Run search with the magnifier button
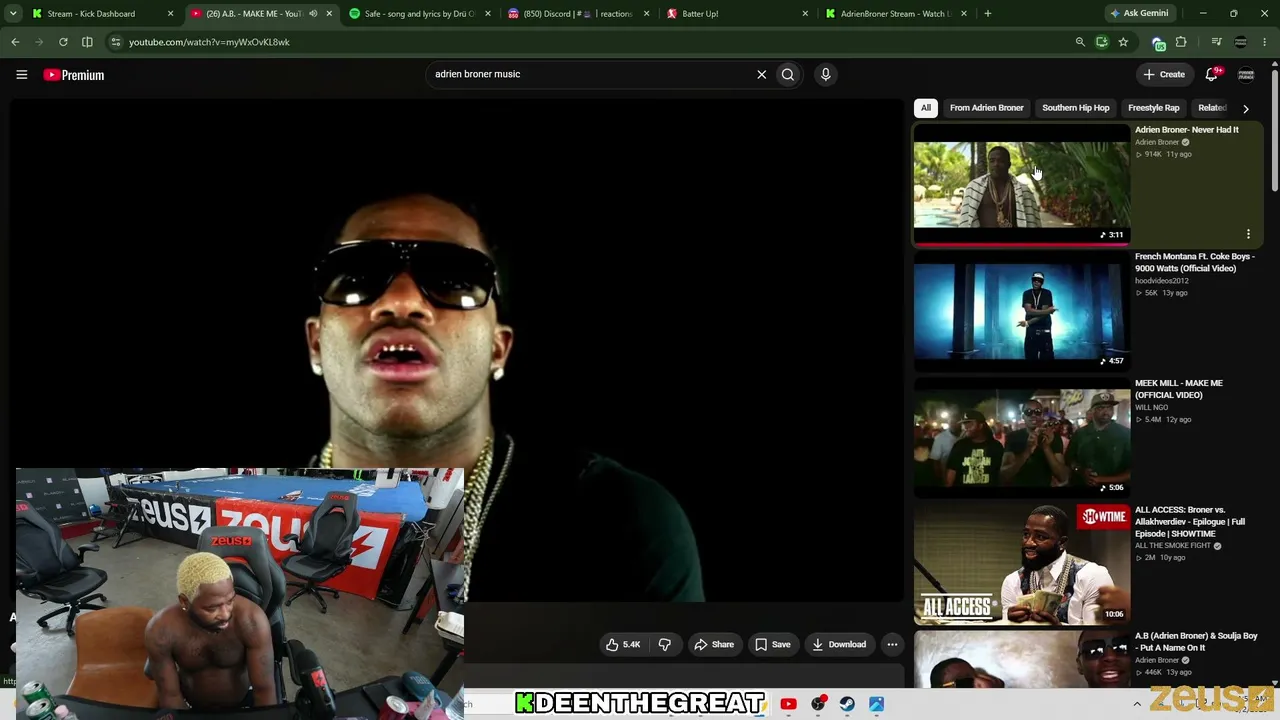The image size is (1280, 720). [788, 74]
